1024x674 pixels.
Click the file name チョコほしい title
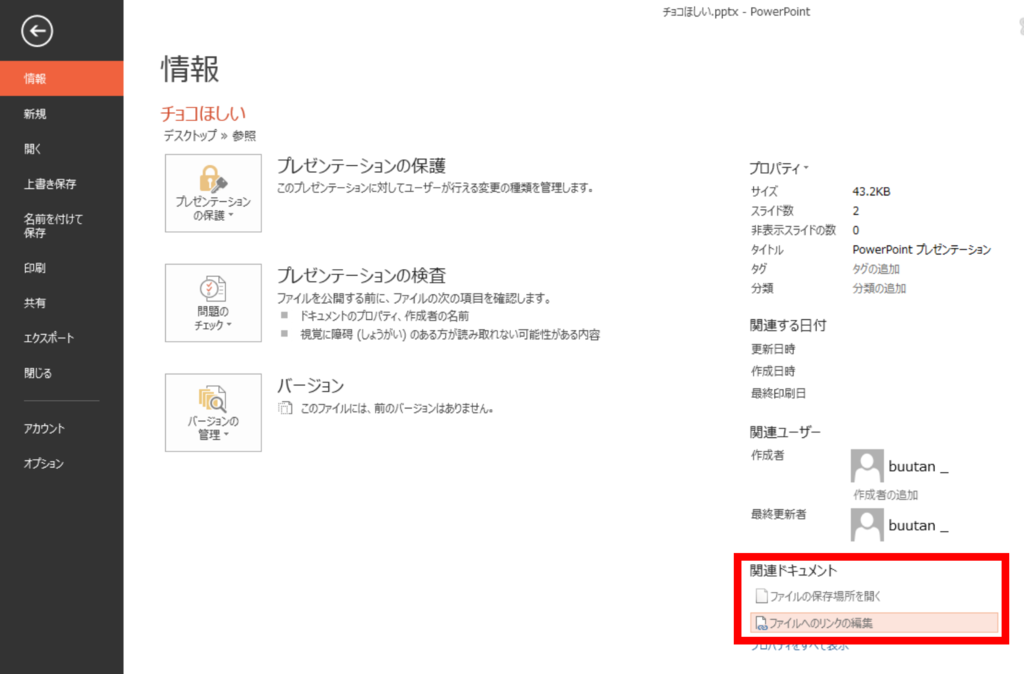(x=203, y=114)
